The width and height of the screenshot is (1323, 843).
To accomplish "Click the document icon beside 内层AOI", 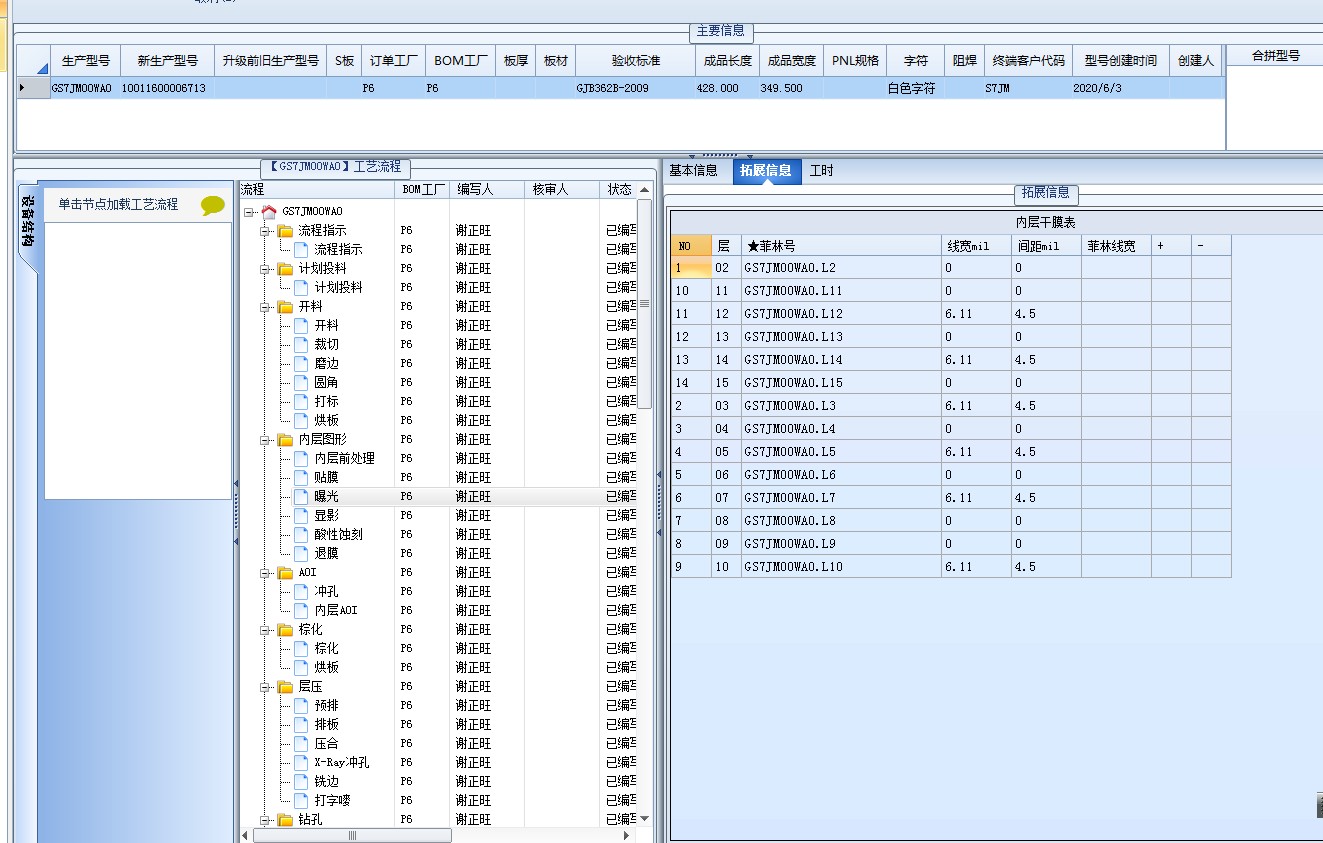I will (302, 610).
